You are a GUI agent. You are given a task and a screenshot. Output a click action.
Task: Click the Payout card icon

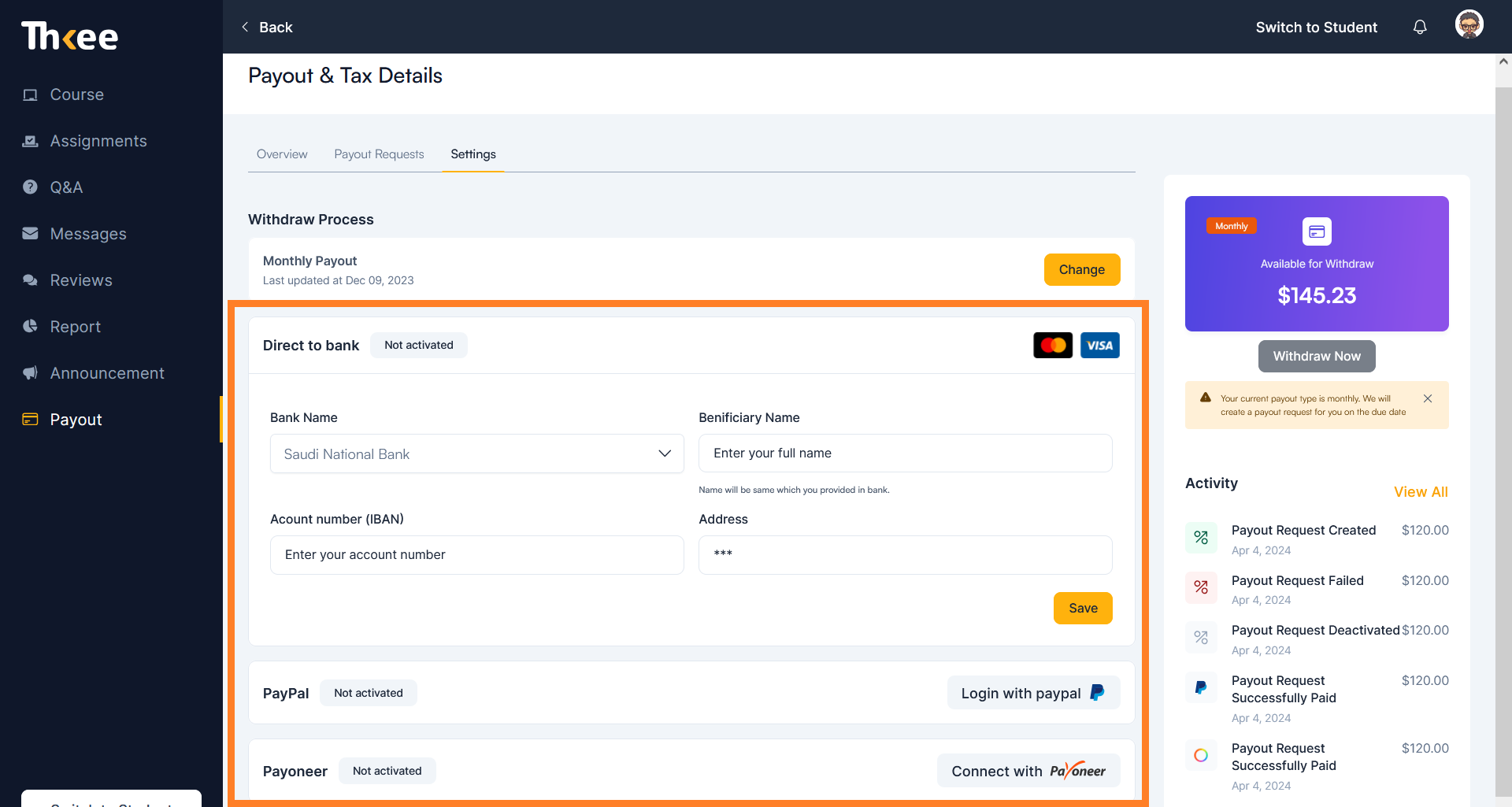pyautogui.click(x=30, y=420)
